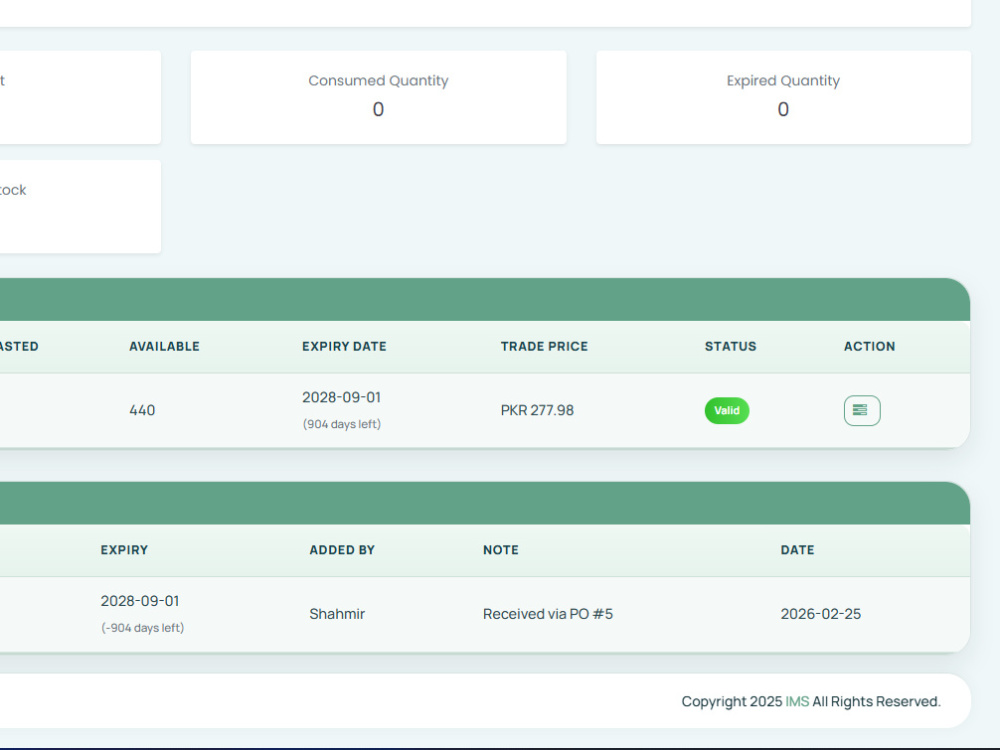This screenshot has height=750, width=1000.
Task: Click the NOTE column header
Action: 501,550
